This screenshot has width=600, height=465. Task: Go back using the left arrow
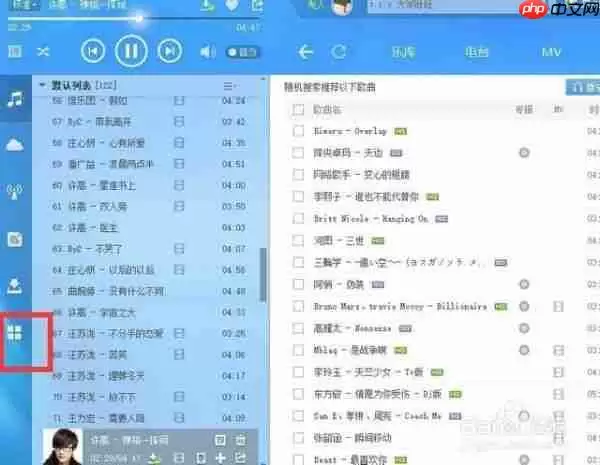tap(306, 52)
